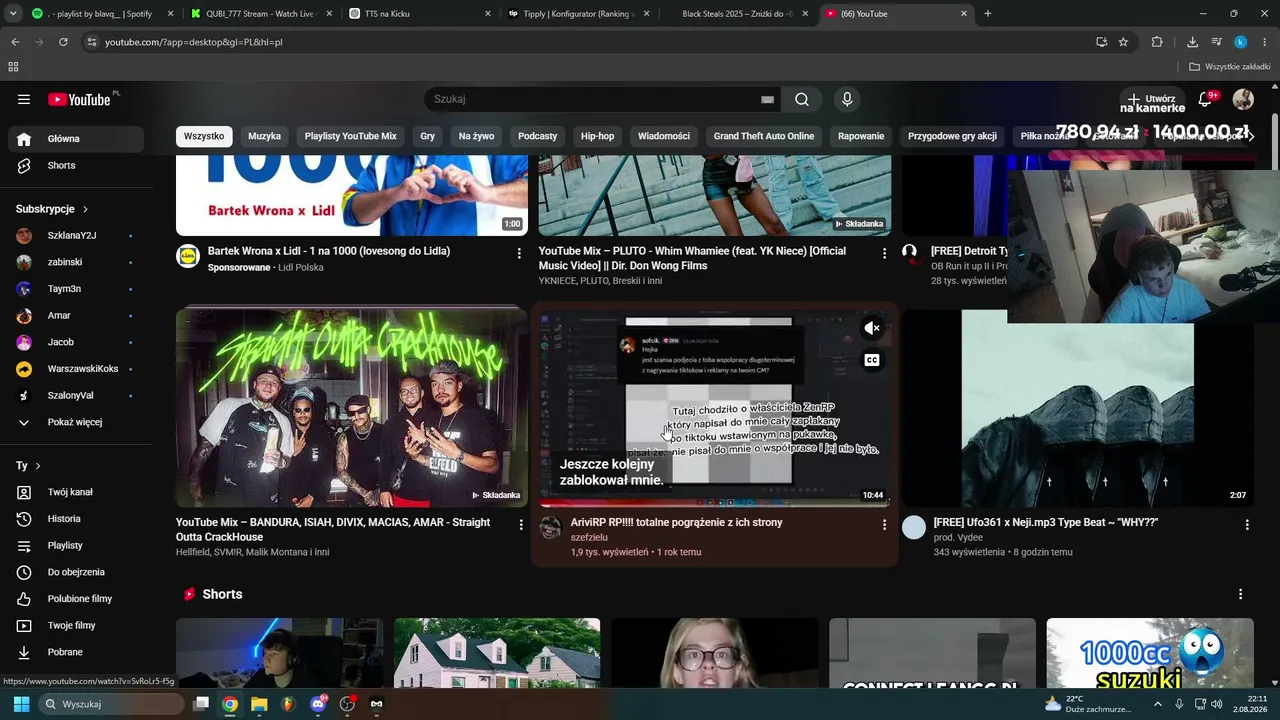Open the Chrome extensions puzzle icon

(1157, 42)
